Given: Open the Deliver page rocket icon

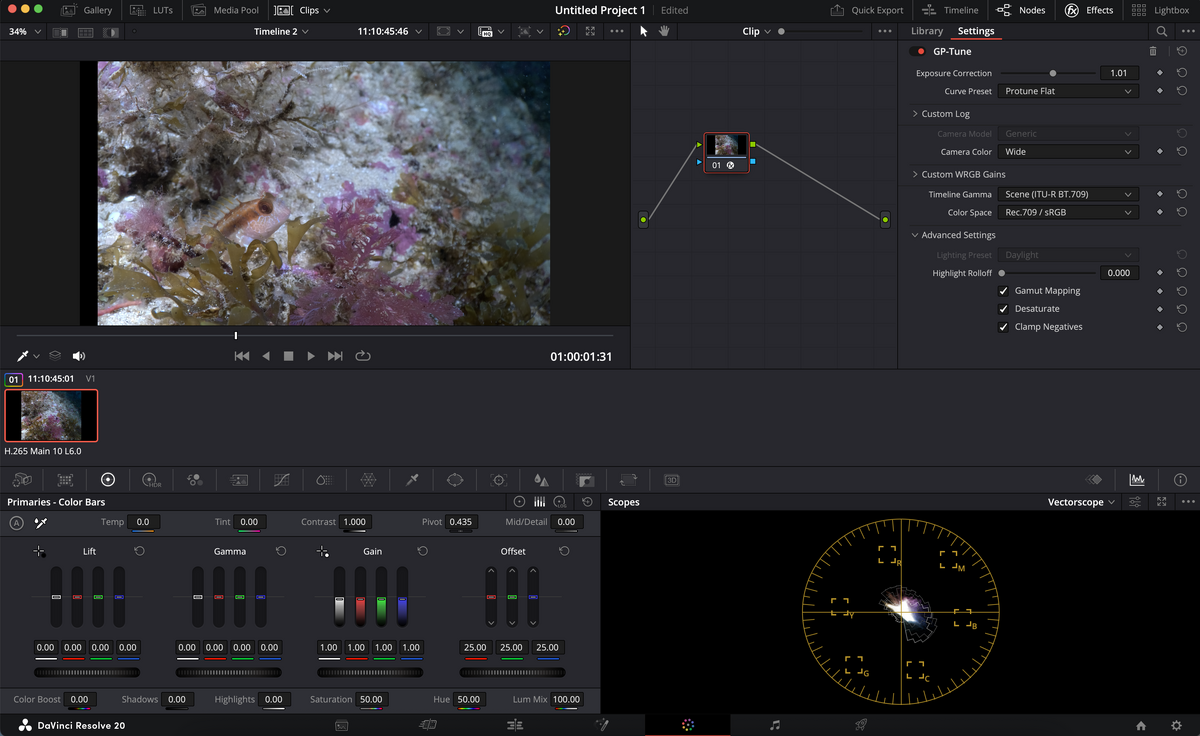Looking at the screenshot, I should pyautogui.click(x=860, y=724).
